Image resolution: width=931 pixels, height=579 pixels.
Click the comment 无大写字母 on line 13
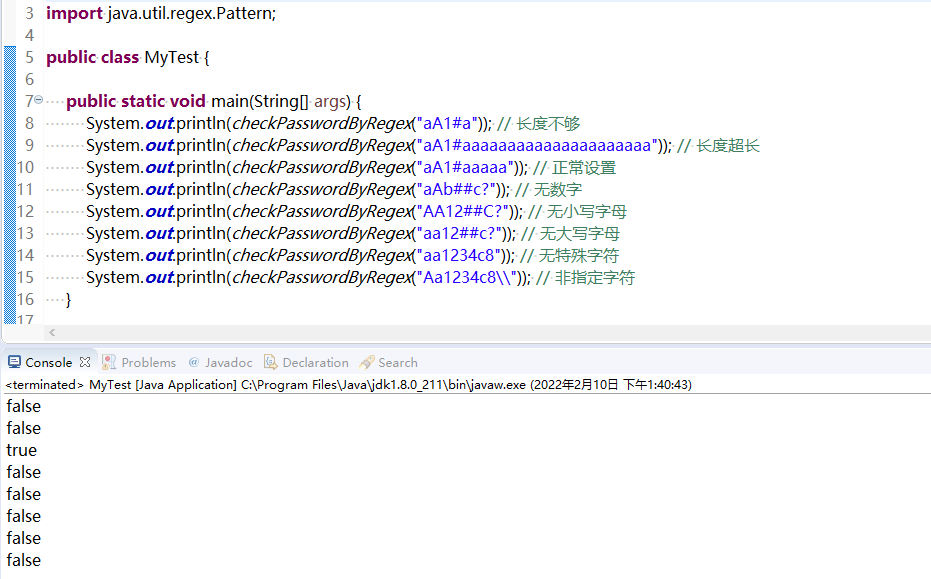[580, 233]
